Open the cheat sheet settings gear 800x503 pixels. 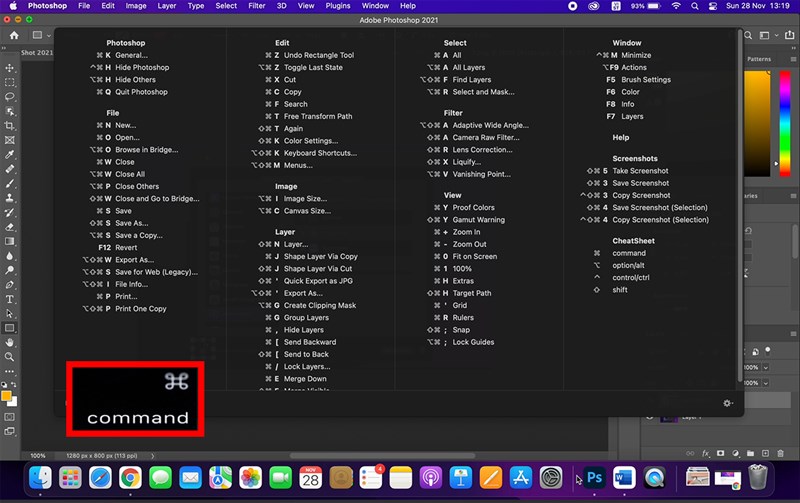pyautogui.click(x=727, y=403)
